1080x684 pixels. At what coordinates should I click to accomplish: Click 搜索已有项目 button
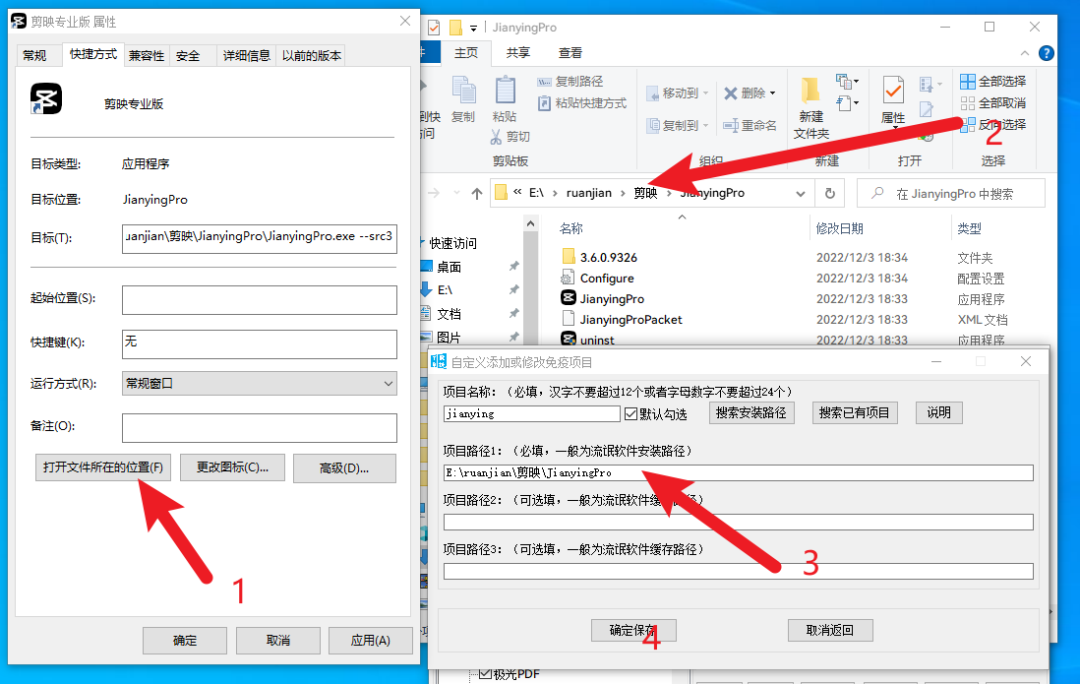tap(854, 413)
